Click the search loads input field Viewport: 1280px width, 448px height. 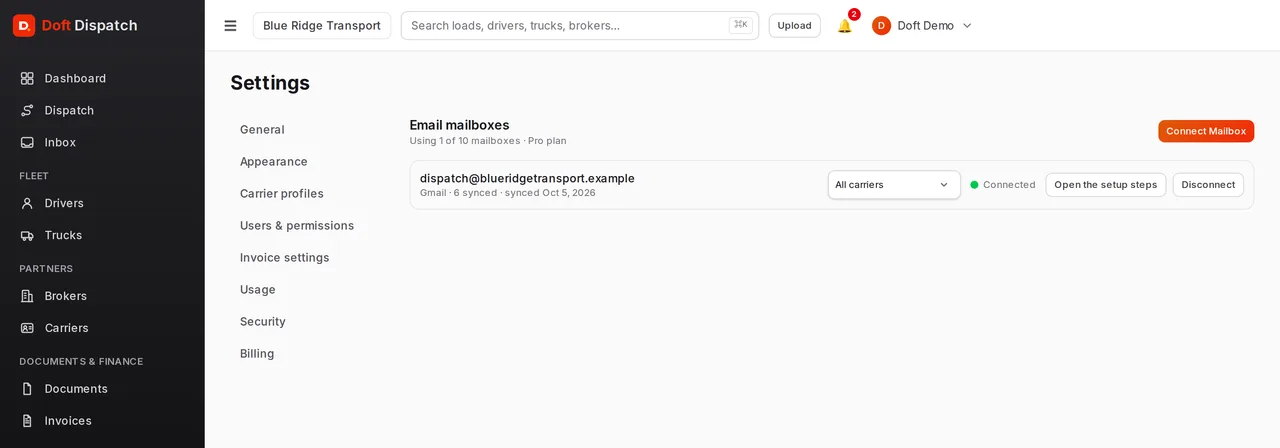tap(580, 25)
